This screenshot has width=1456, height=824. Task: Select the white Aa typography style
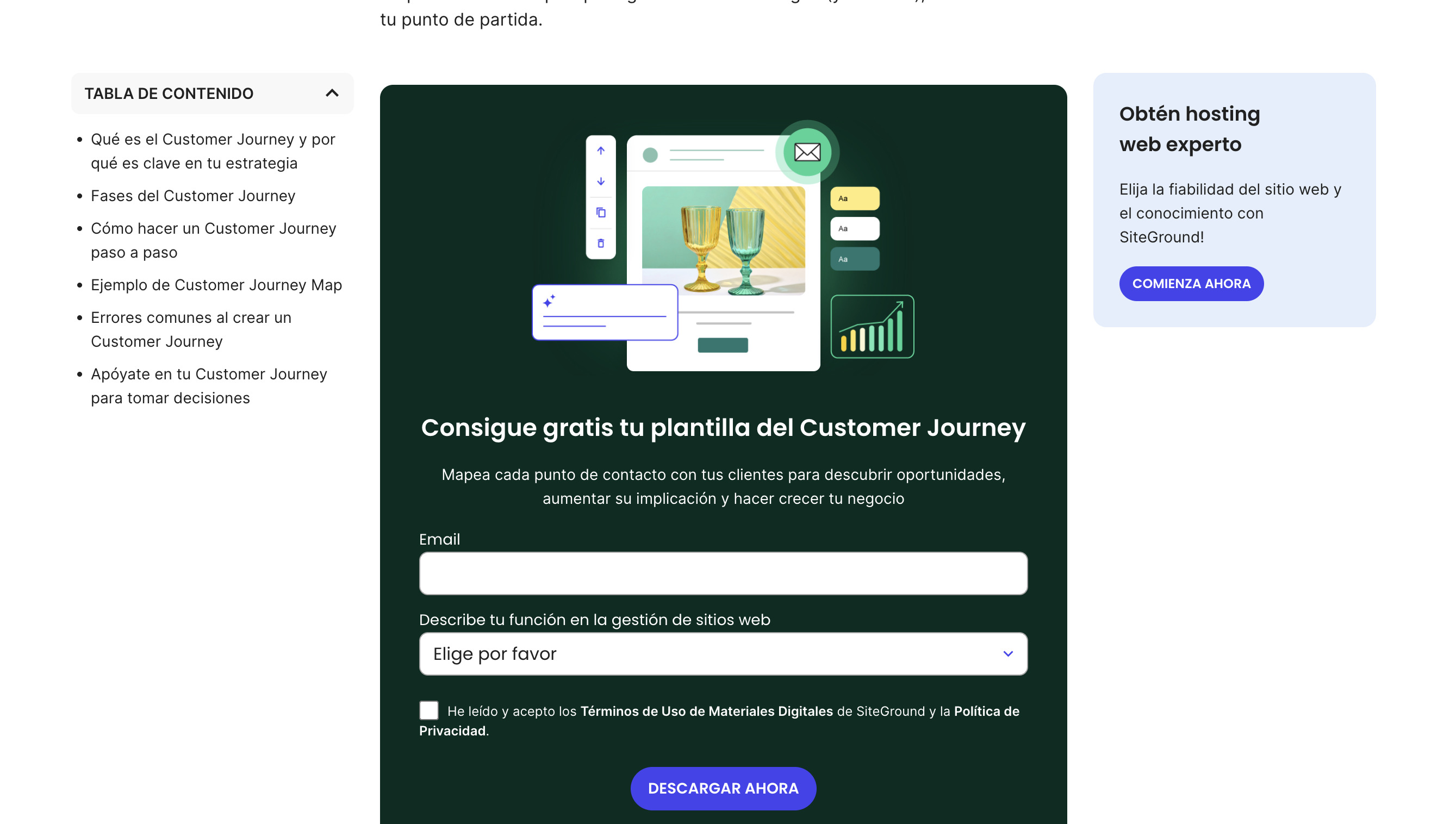pyautogui.click(x=855, y=228)
